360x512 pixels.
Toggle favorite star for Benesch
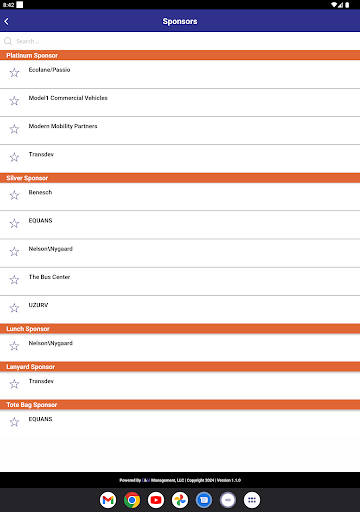[x=14, y=195]
